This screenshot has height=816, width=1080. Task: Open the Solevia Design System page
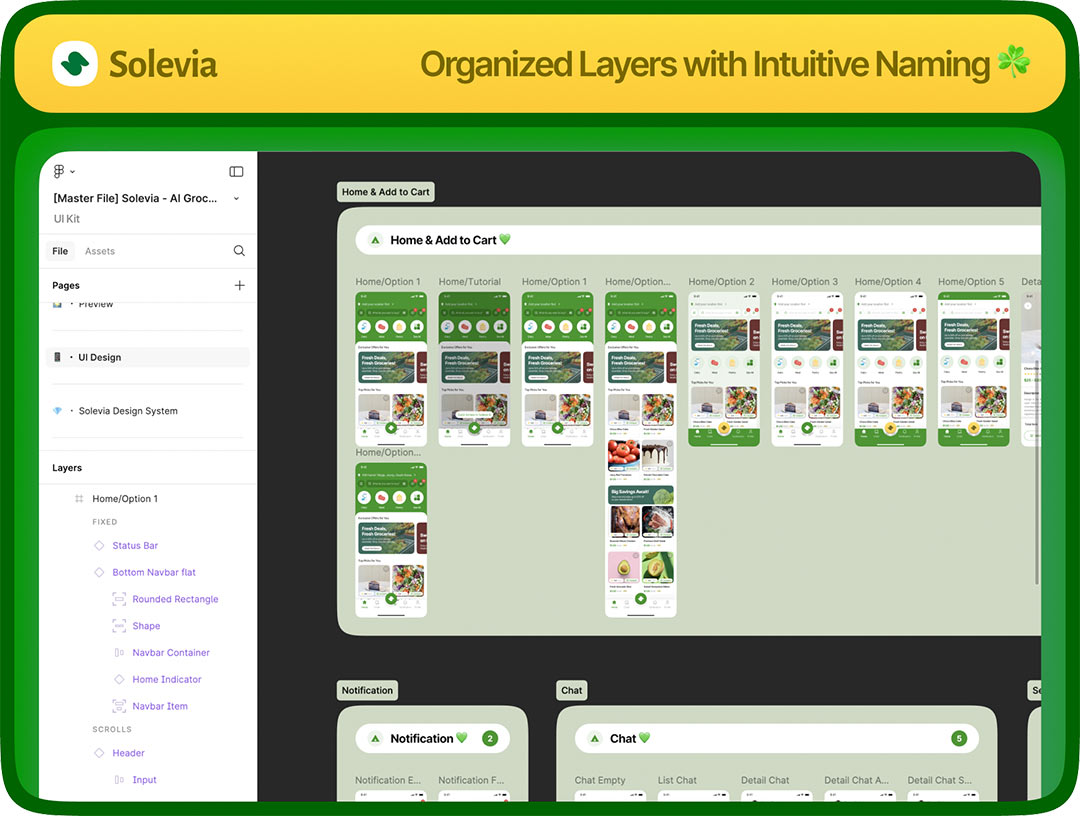pyautogui.click(x=128, y=411)
